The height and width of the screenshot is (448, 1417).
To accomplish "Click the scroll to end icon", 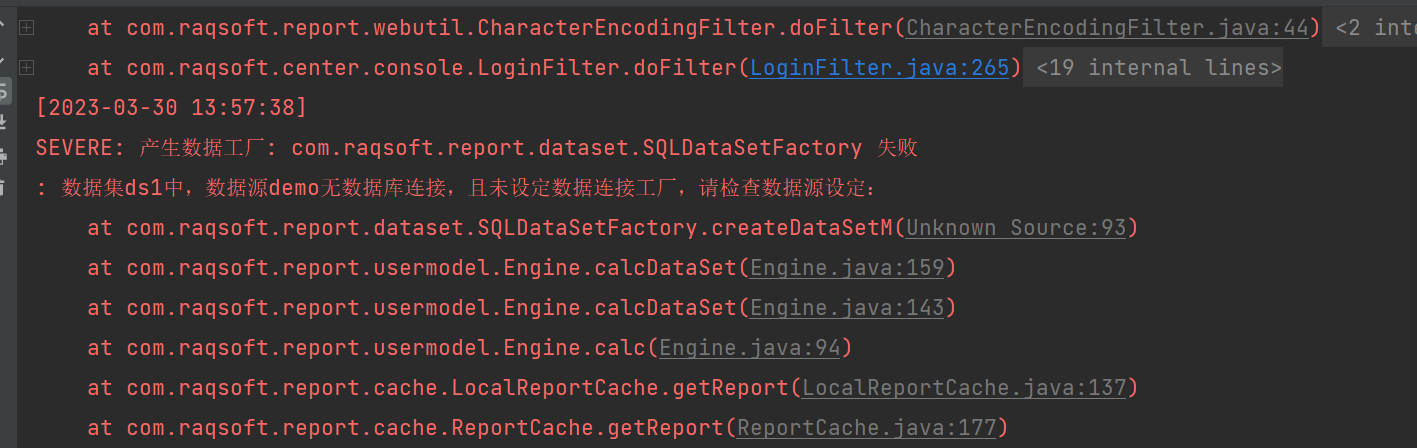I will (3, 123).
